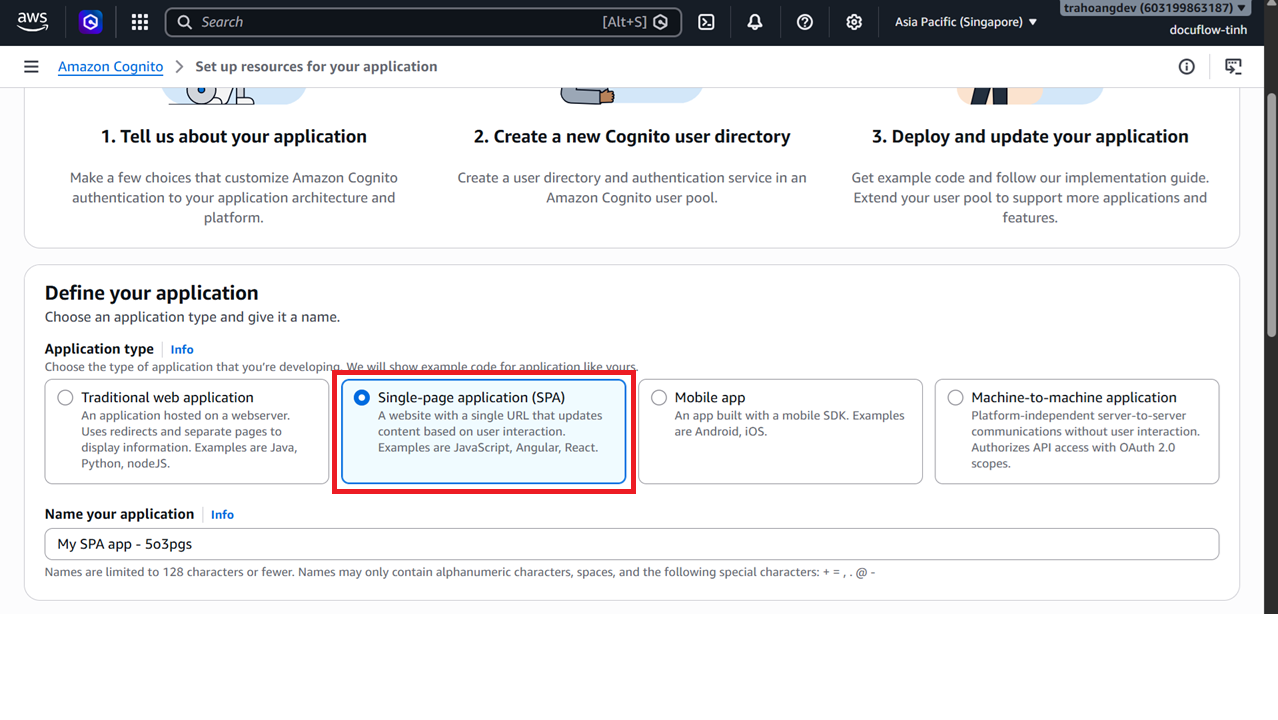Select Traditional web application radio button
This screenshot has width=1278, height=720.
click(66, 397)
